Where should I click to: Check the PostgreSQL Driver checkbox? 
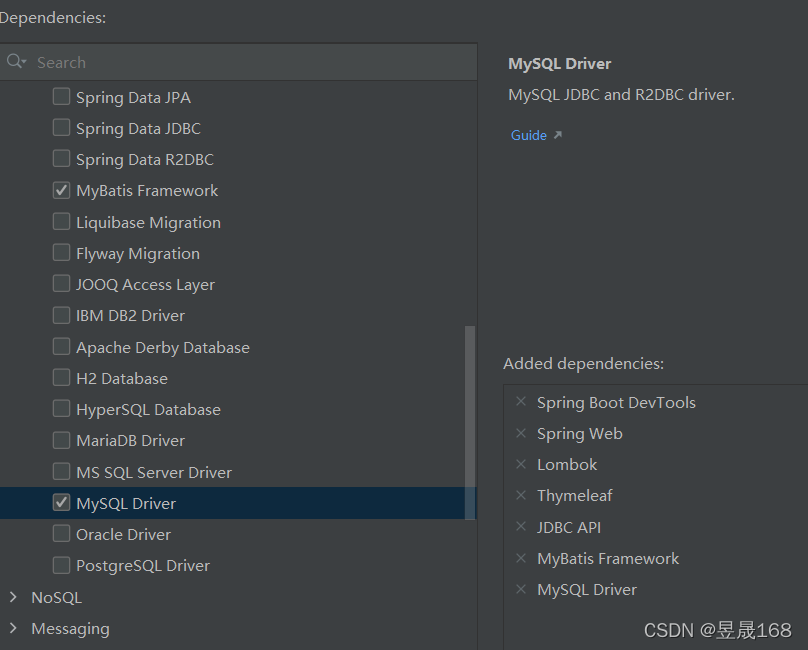(61, 565)
